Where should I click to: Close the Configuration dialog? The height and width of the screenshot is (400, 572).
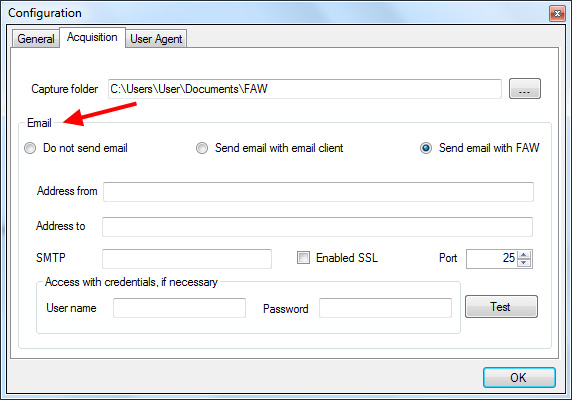557,13
